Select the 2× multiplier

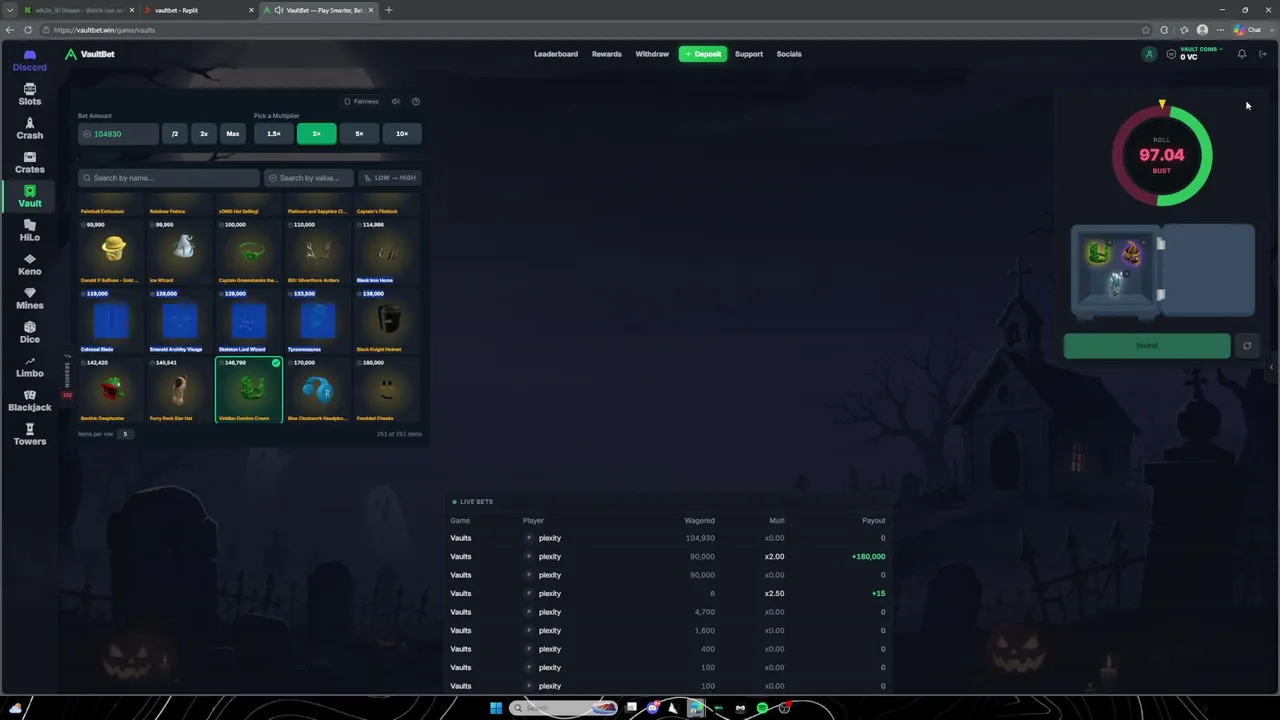coord(316,133)
